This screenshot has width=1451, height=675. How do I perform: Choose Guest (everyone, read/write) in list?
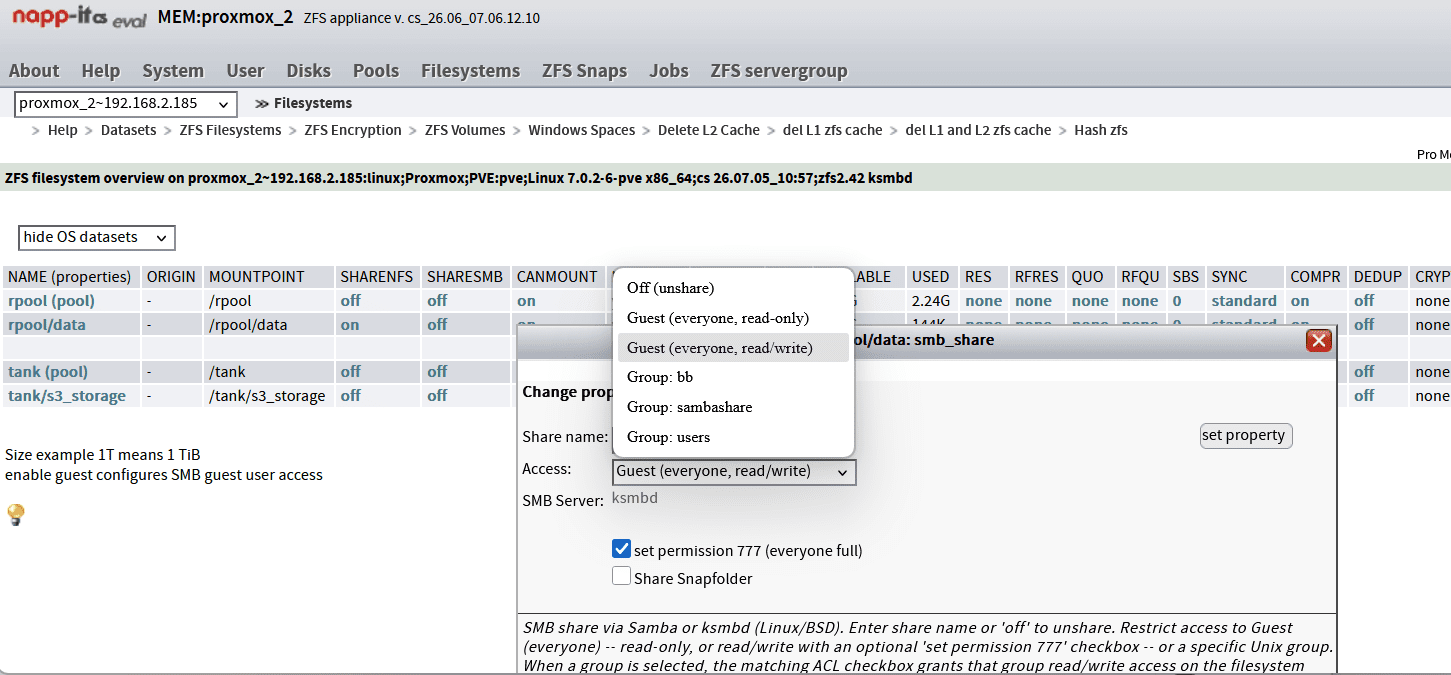(733, 348)
